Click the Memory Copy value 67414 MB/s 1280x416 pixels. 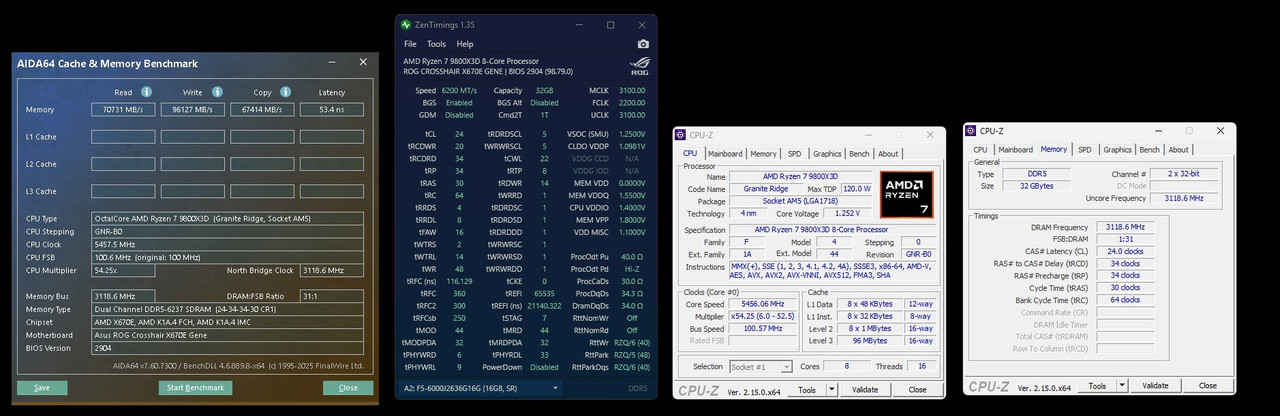pyautogui.click(x=262, y=109)
